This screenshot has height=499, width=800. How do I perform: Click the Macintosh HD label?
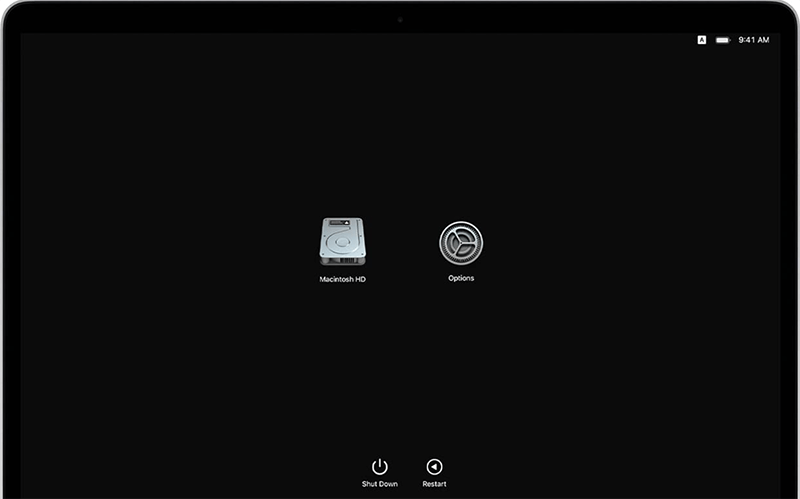[342, 279]
